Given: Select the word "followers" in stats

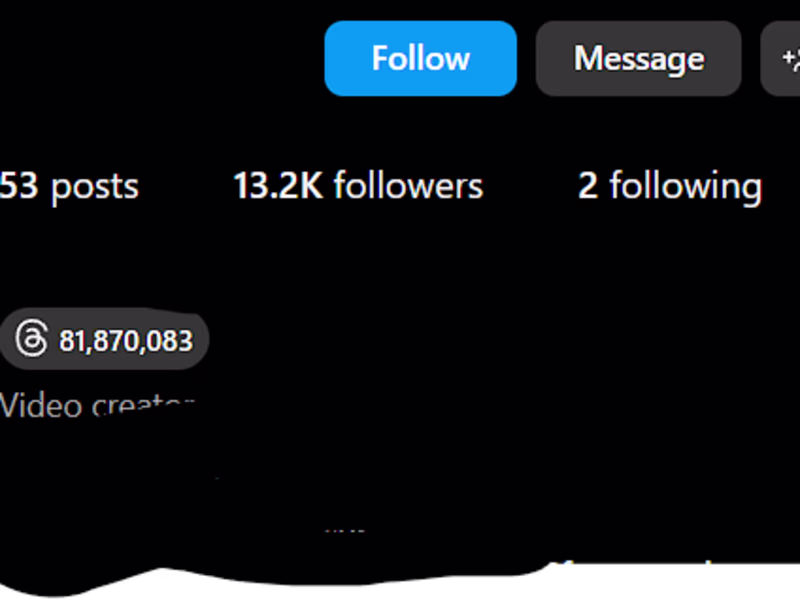Looking at the screenshot, I should tap(408, 186).
